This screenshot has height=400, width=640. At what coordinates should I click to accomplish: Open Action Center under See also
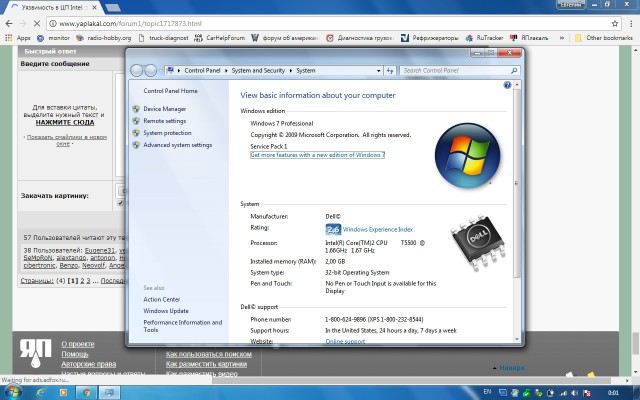[161, 300]
